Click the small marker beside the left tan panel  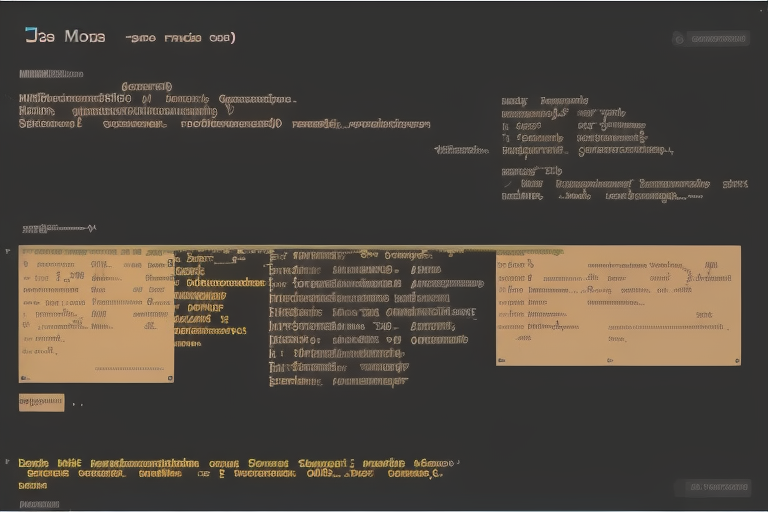8,251
